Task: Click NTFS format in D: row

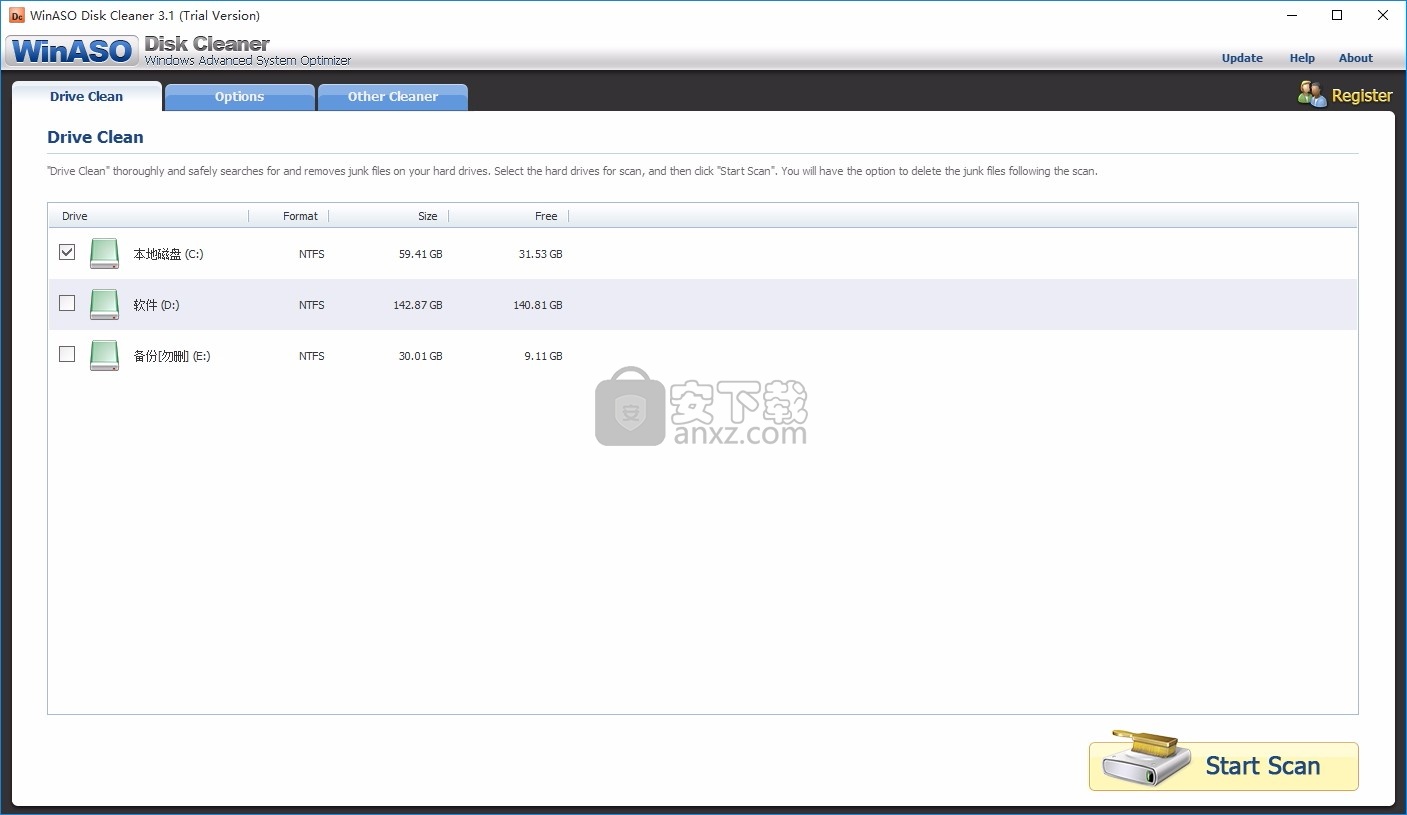Action: tap(312, 305)
